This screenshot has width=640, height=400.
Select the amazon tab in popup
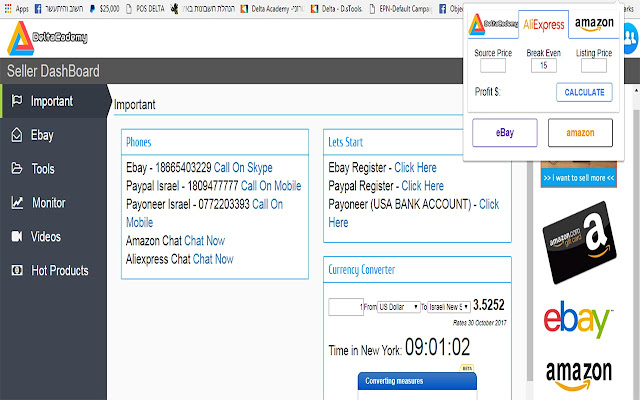click(x=594, y=24)
